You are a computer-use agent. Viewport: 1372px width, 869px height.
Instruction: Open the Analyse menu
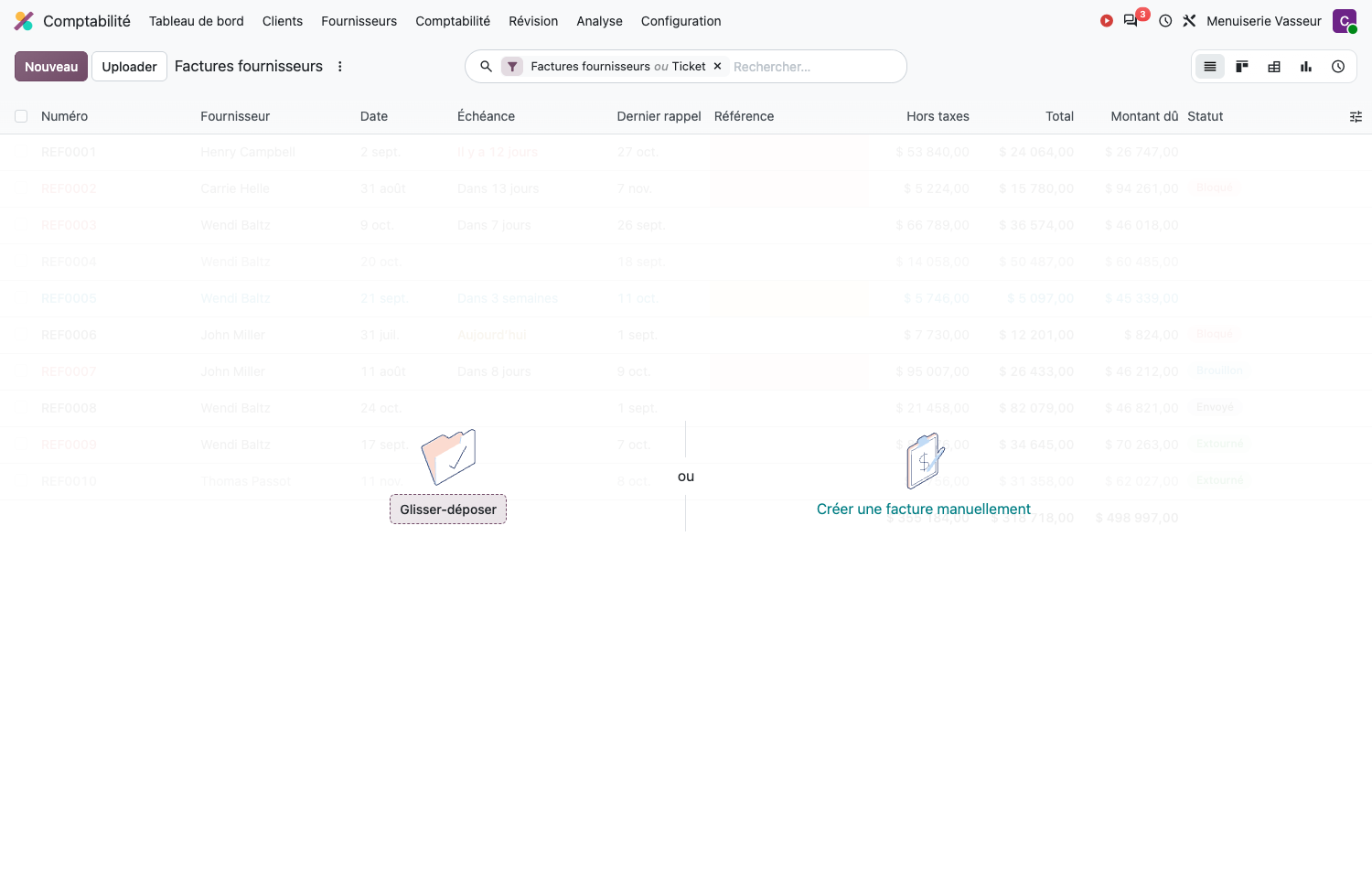(x=599, y=21)
